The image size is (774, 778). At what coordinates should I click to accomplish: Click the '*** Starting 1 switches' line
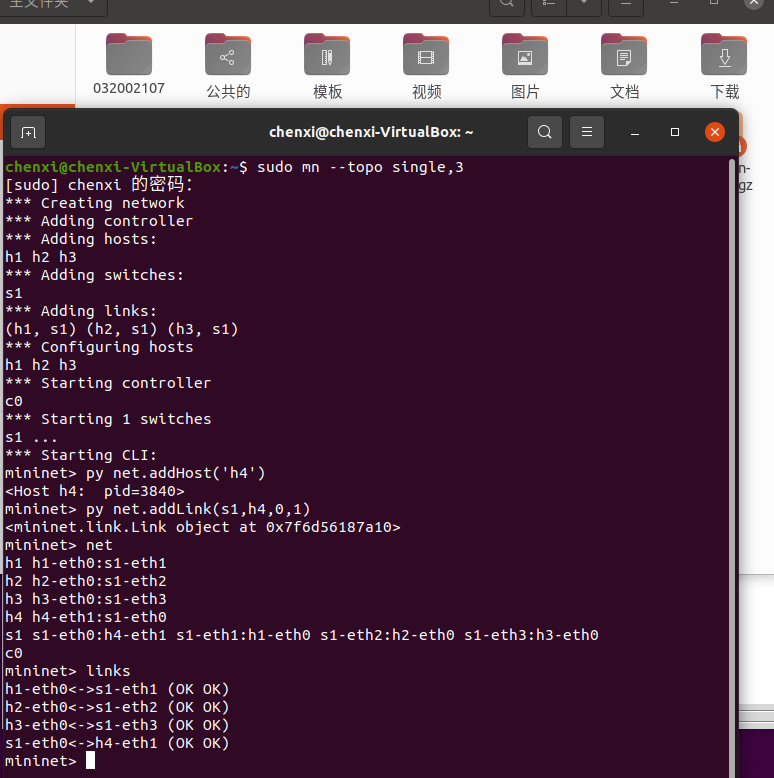(x=108, y=419)
